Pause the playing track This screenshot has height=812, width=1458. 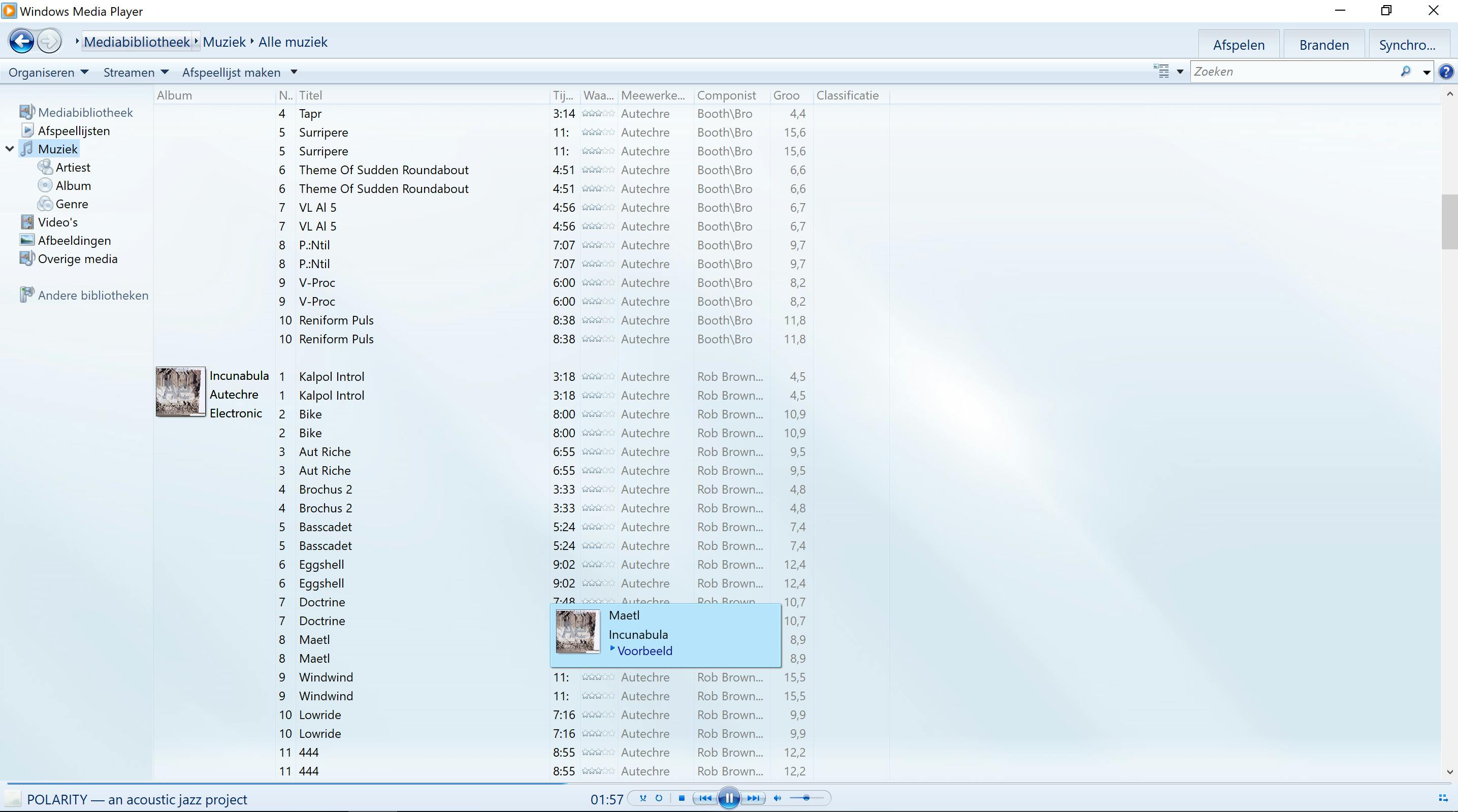(x=729, y=798)
